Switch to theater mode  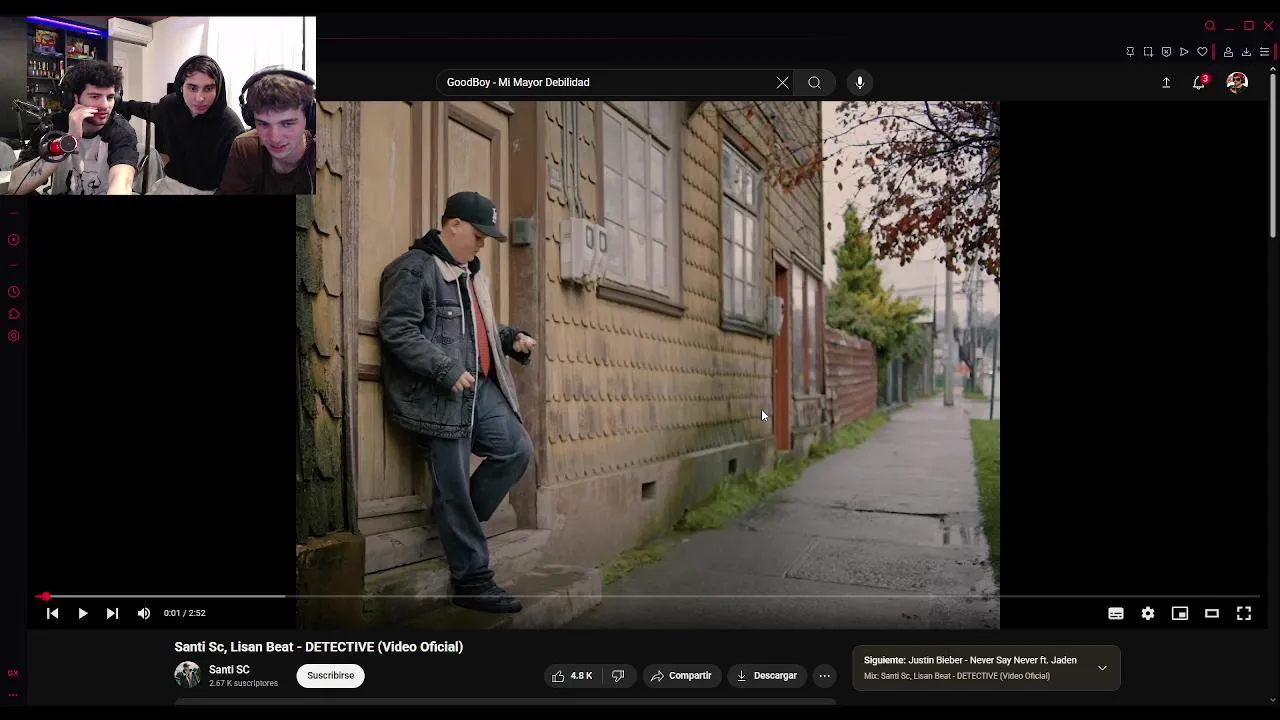point(1212,613)
